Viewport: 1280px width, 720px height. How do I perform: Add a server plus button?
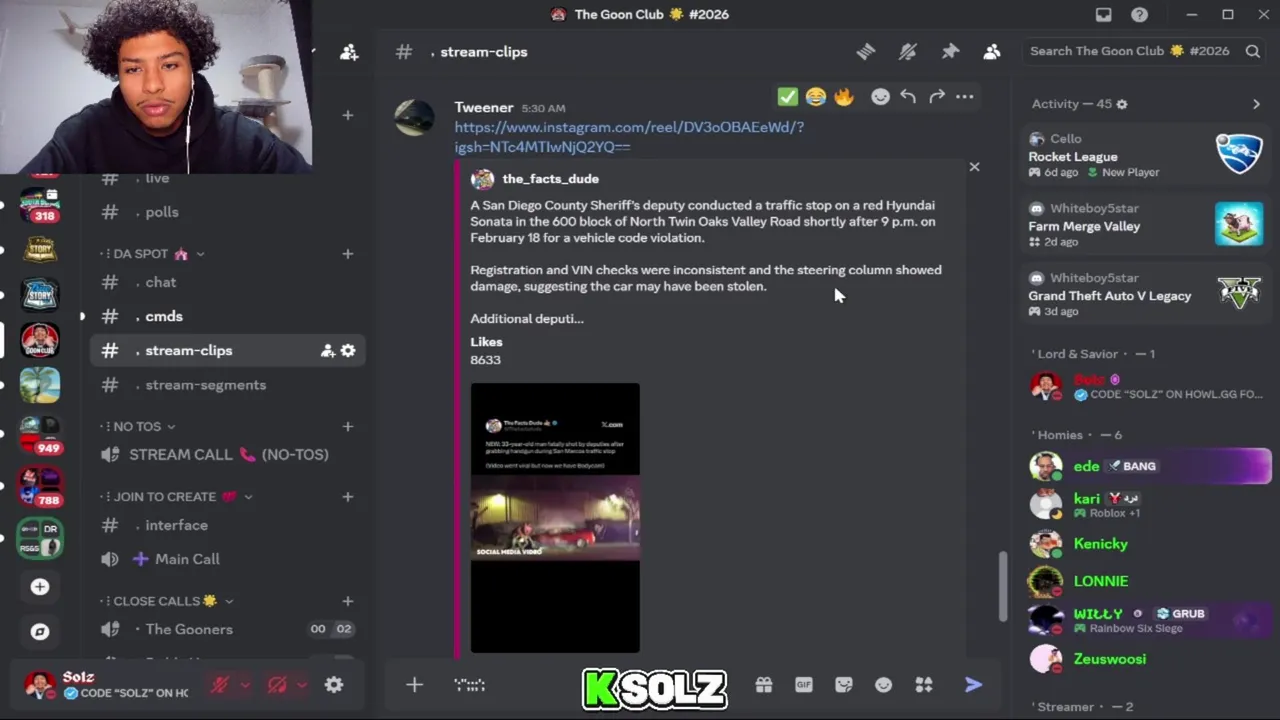coord(40,587)
